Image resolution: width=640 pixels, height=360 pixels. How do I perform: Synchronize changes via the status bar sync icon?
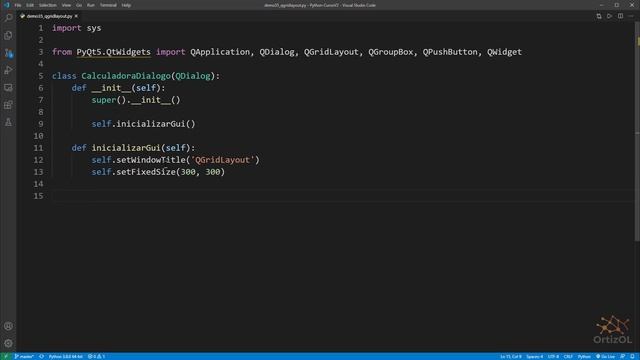click(x=41, y=356)
